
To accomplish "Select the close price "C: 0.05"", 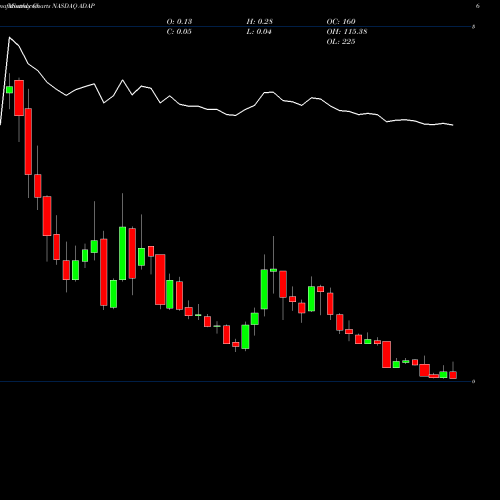I will click(x=179, y=31).
